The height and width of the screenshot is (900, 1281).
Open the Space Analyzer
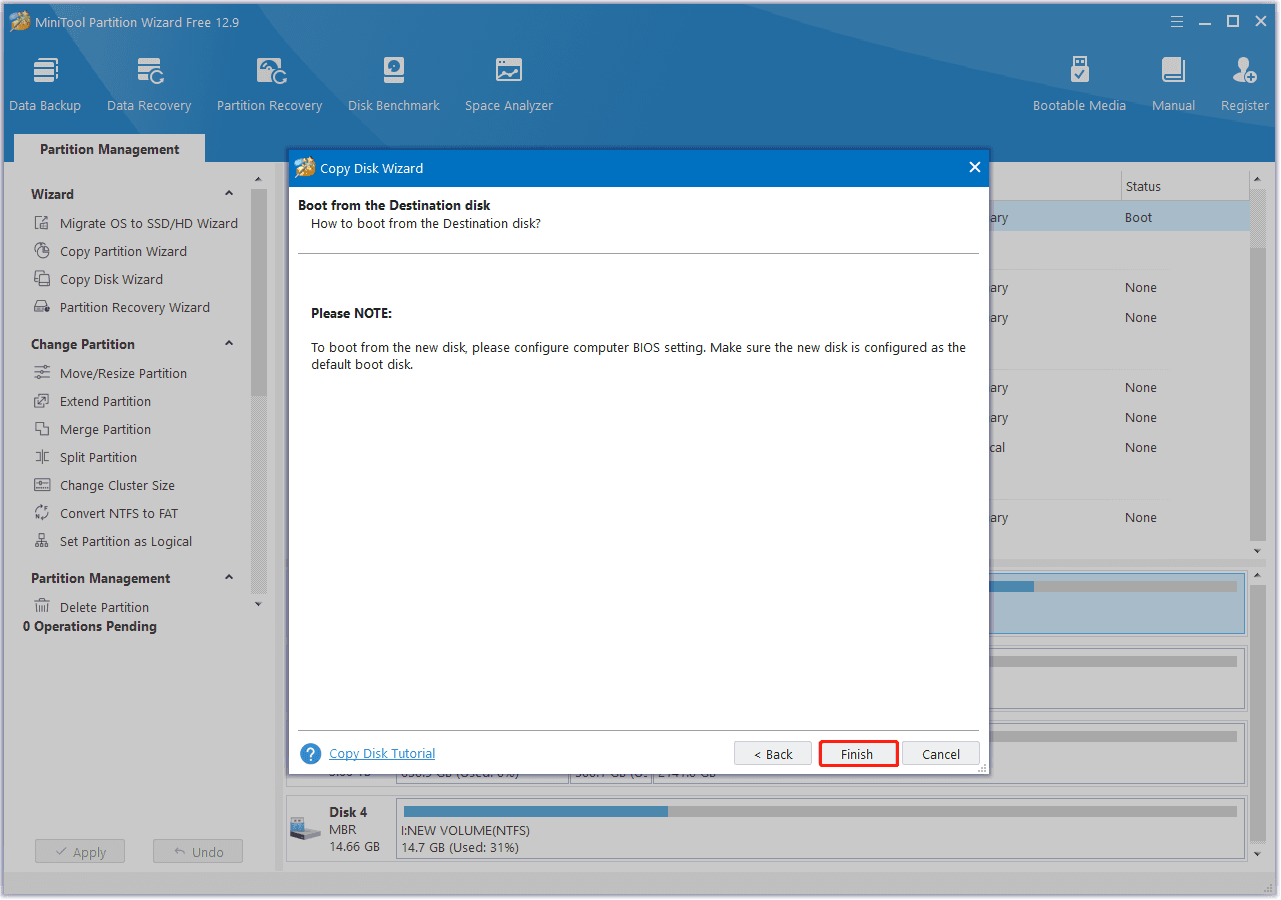pyautogui.click(x=509, y=84)
